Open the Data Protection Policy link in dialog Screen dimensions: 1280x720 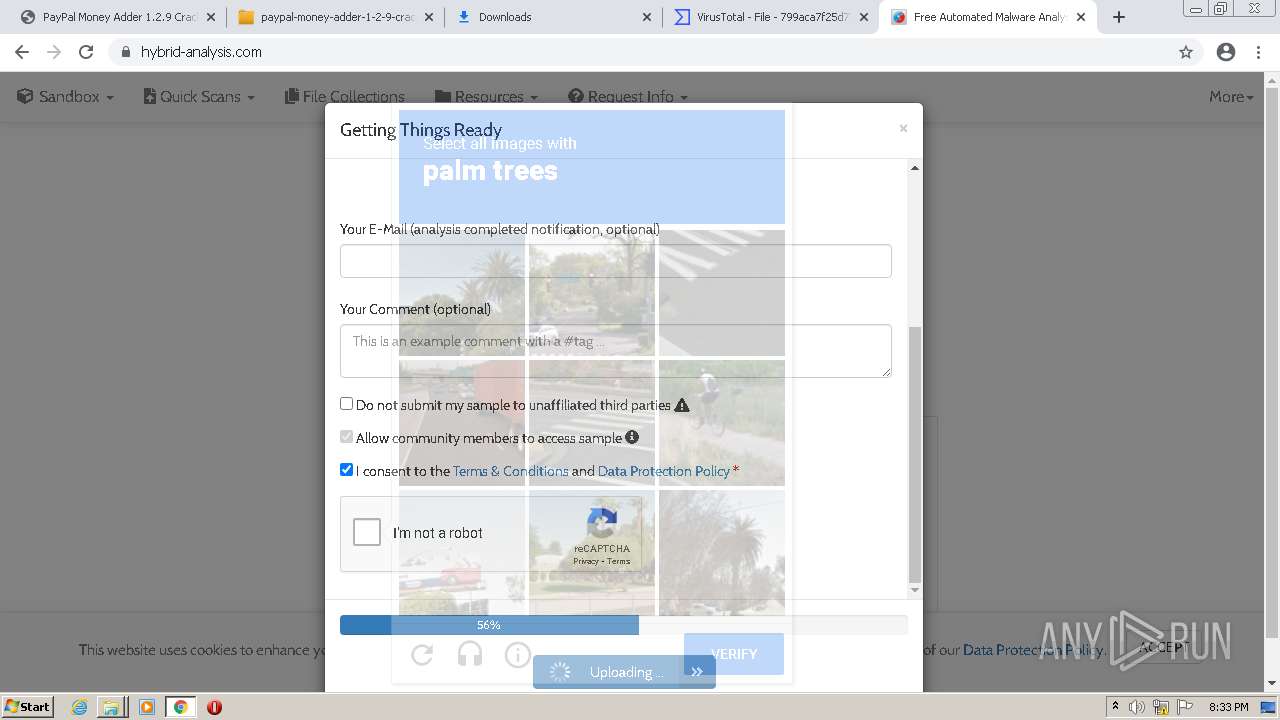pos(664,471)
